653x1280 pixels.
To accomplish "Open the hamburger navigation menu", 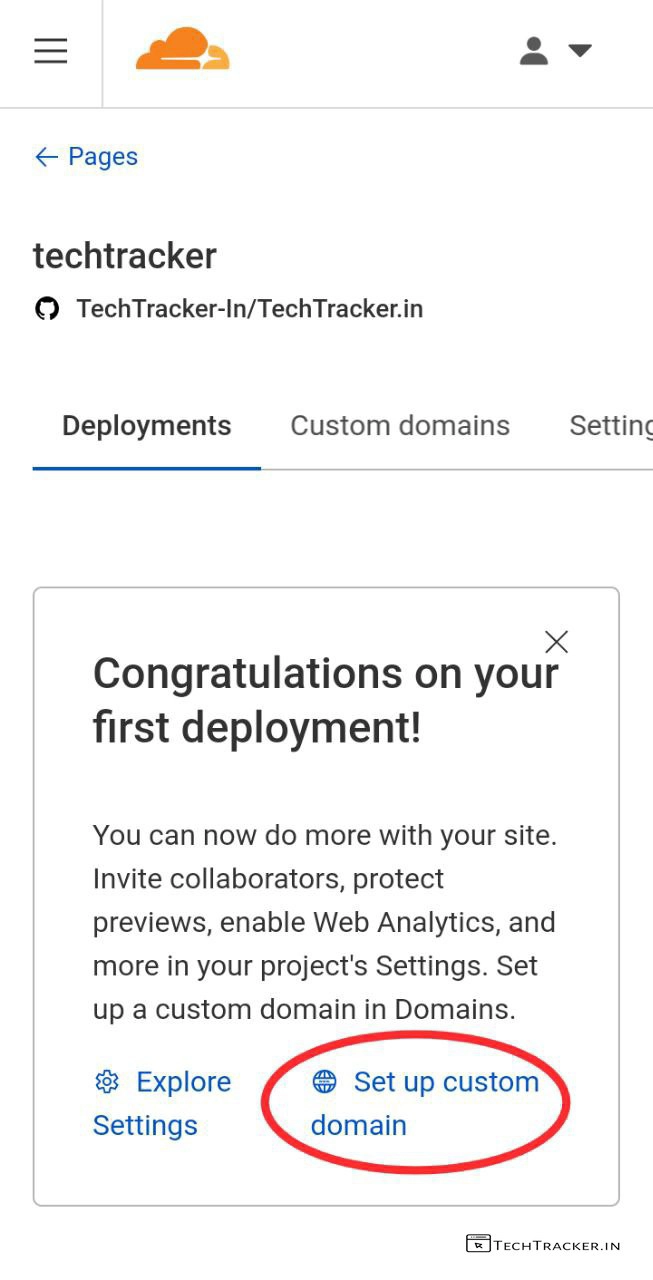I will tap(50, 51).
